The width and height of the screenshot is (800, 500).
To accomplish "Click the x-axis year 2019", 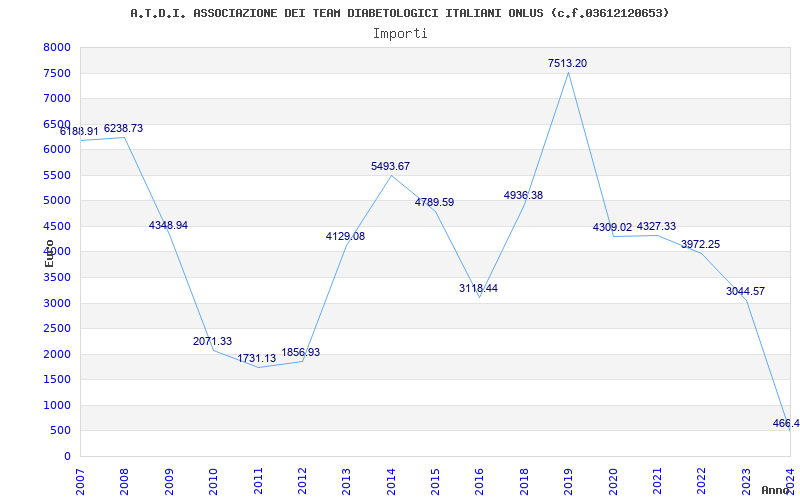I will 568,482.
